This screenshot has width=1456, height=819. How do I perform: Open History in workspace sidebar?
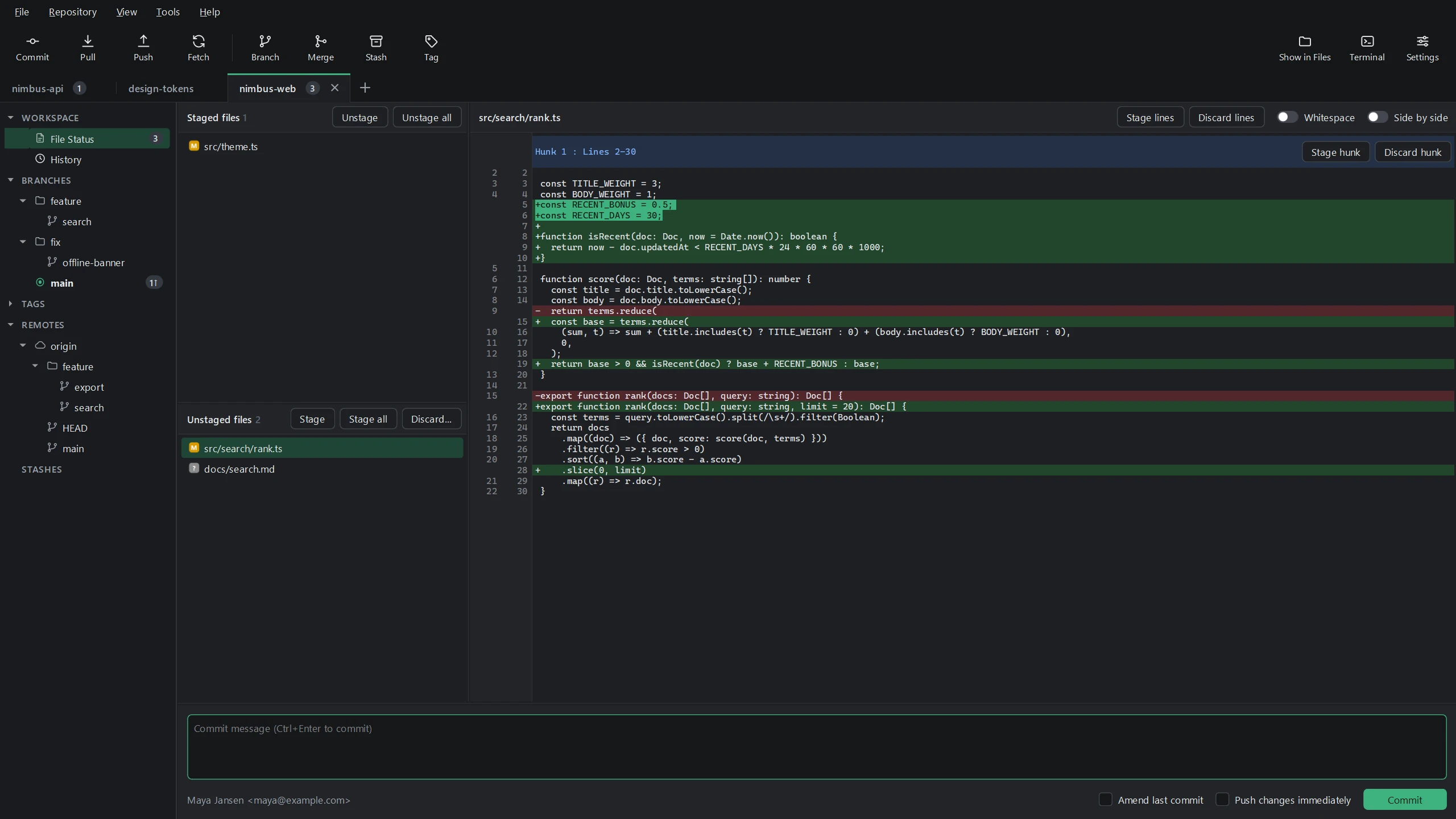pos(87,159)
